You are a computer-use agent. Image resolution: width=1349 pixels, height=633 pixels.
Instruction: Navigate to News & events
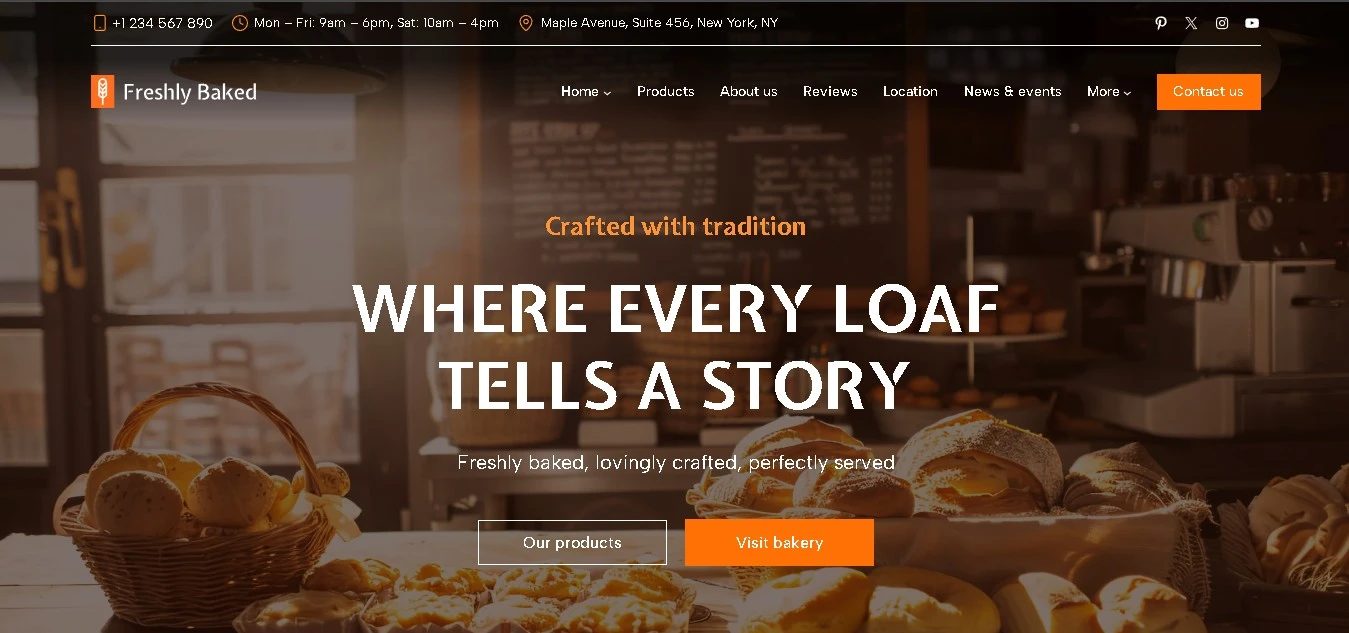(x=1012, y=91)
